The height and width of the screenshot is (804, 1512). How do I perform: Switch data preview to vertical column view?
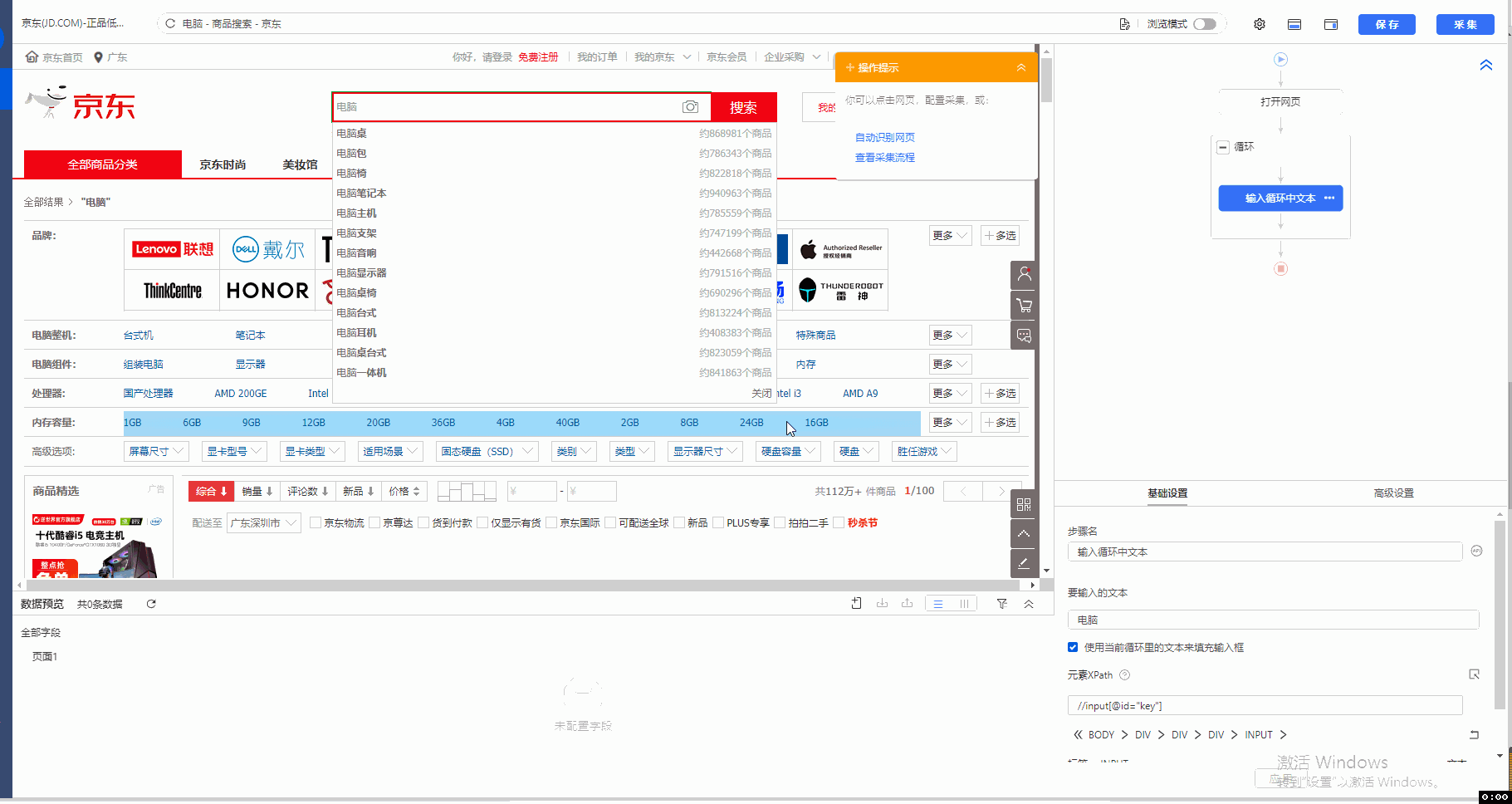pyautogui.click(x=964, y=604)
